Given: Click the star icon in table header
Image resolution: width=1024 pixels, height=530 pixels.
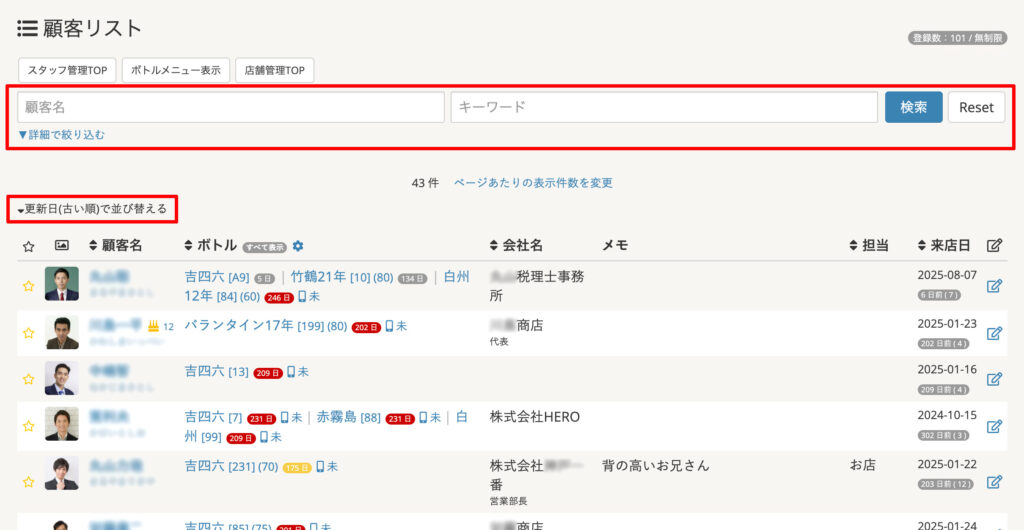Looking at the screenshot, I should (28, 246).
